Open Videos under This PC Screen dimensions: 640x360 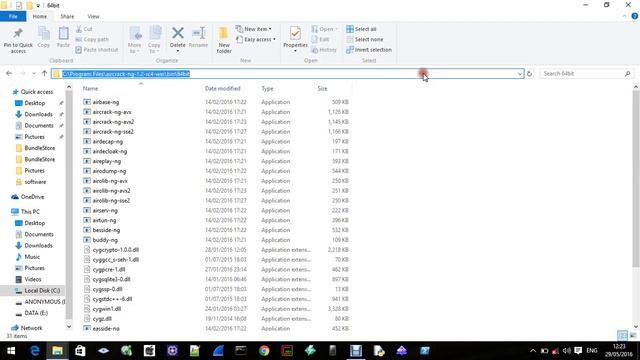tap(28, 280)
